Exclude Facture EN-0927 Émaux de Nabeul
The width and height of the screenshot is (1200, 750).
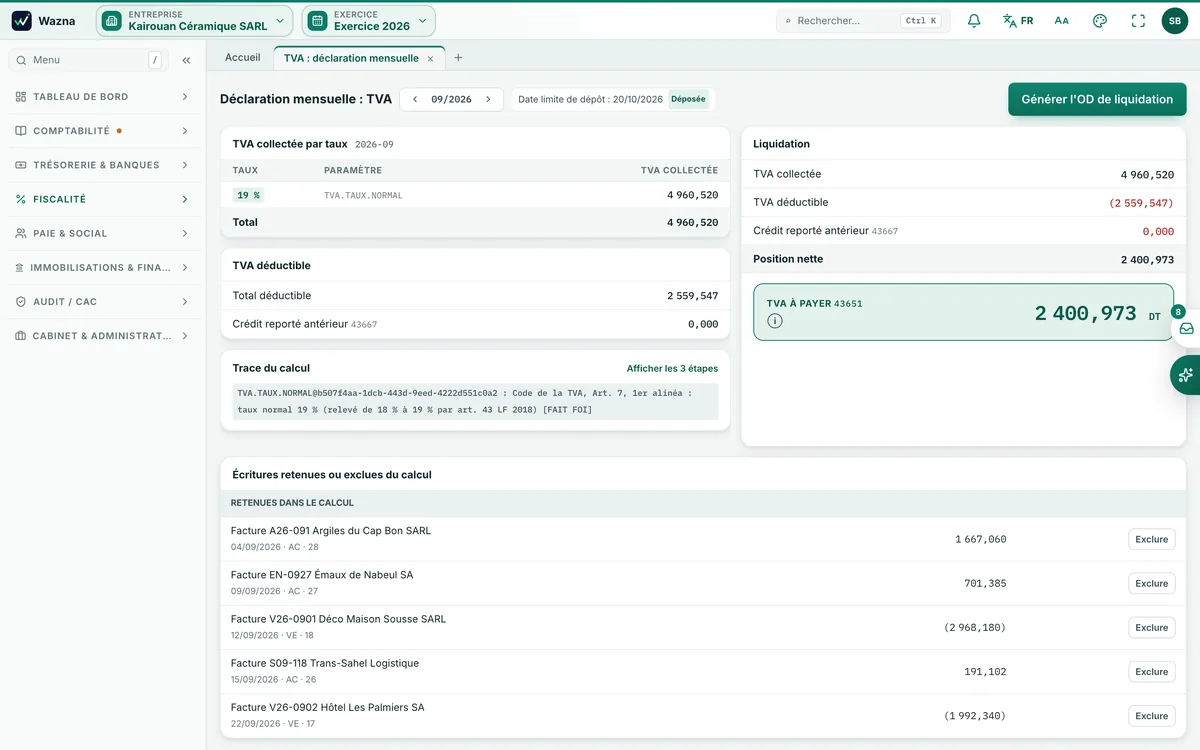(1152, 583)
